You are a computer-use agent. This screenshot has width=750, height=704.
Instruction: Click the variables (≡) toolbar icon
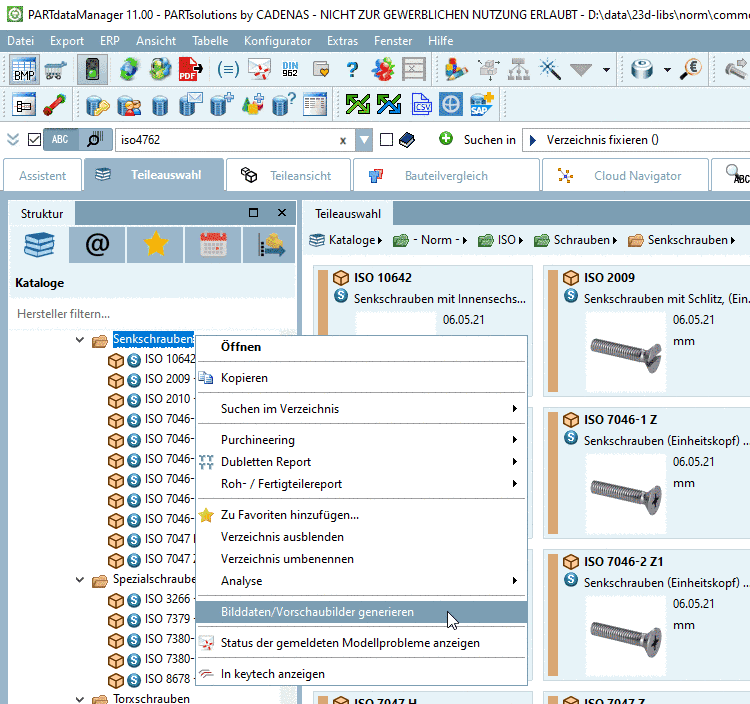pyautogui.click(x=228, y=70)
